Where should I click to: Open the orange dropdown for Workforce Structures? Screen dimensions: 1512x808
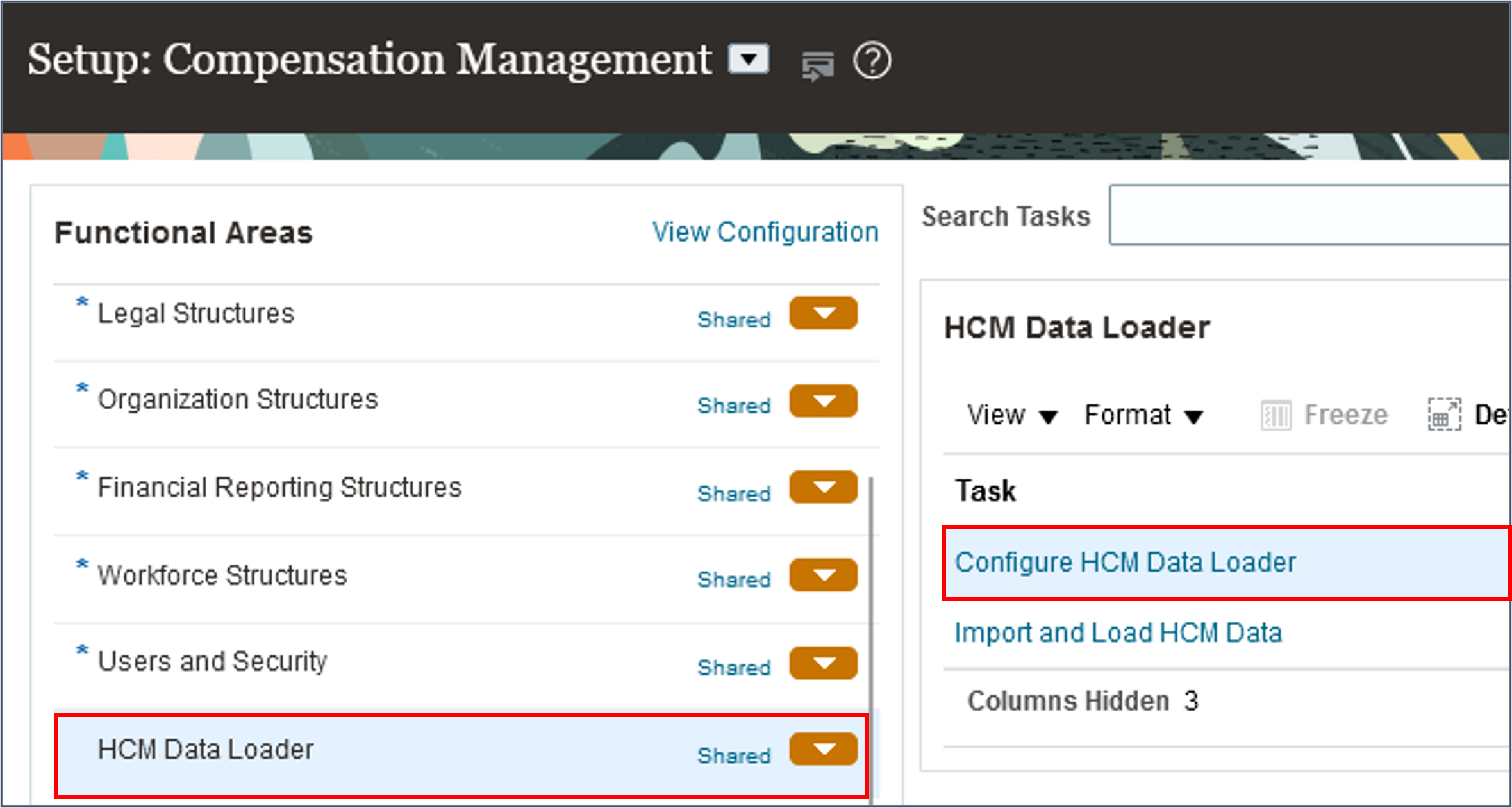pyautogui.click(x=823, y=575)
